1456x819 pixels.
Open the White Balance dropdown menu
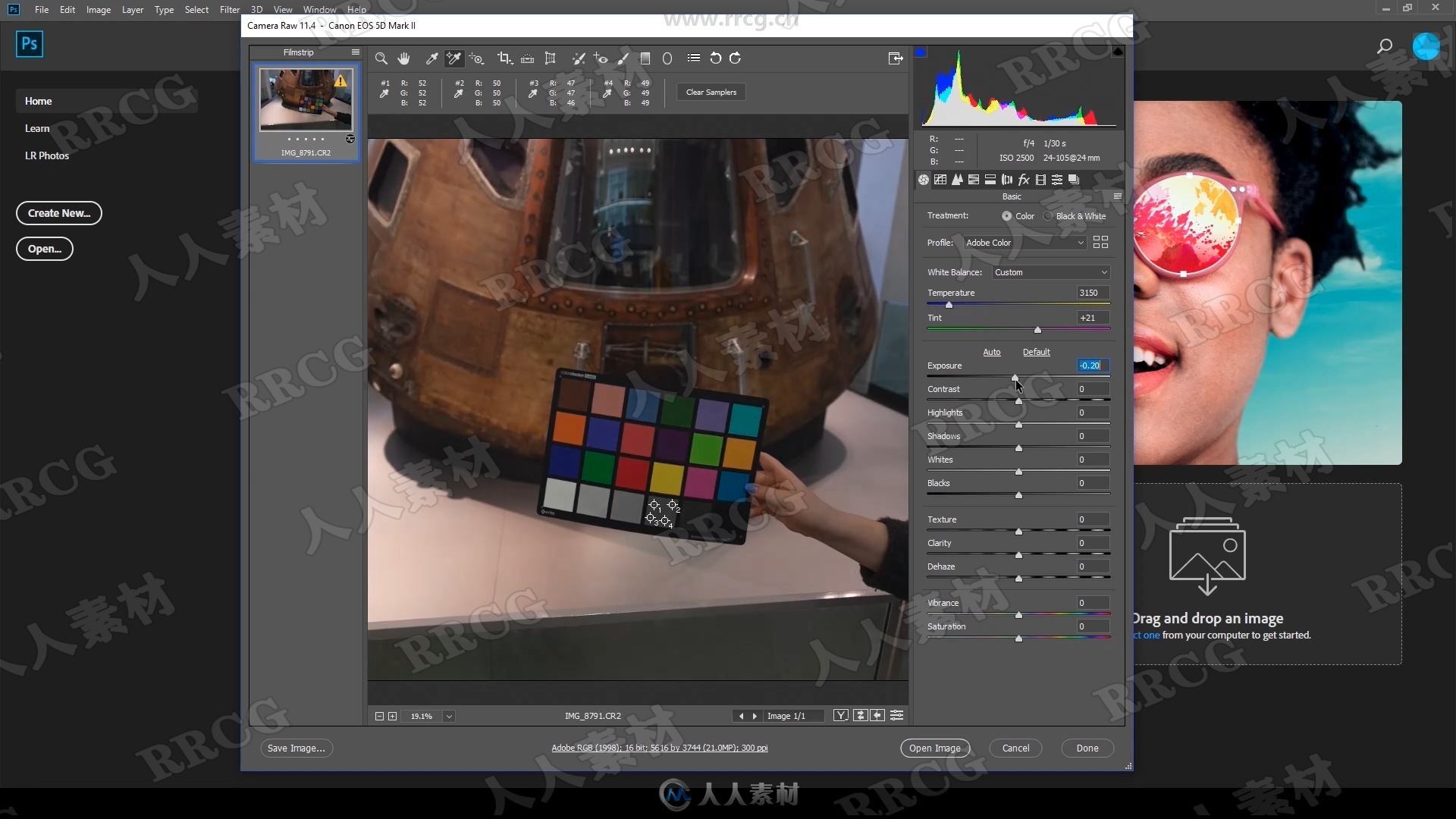[1049, 272]
